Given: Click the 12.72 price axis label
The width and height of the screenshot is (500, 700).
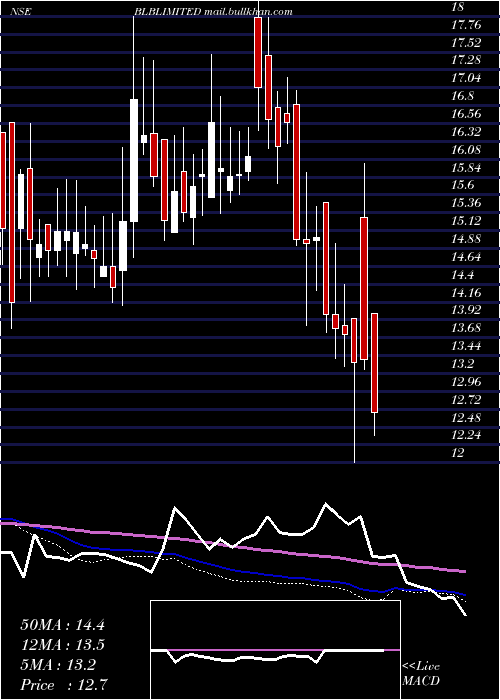Looking at the screenshot, I should point(466,400).
